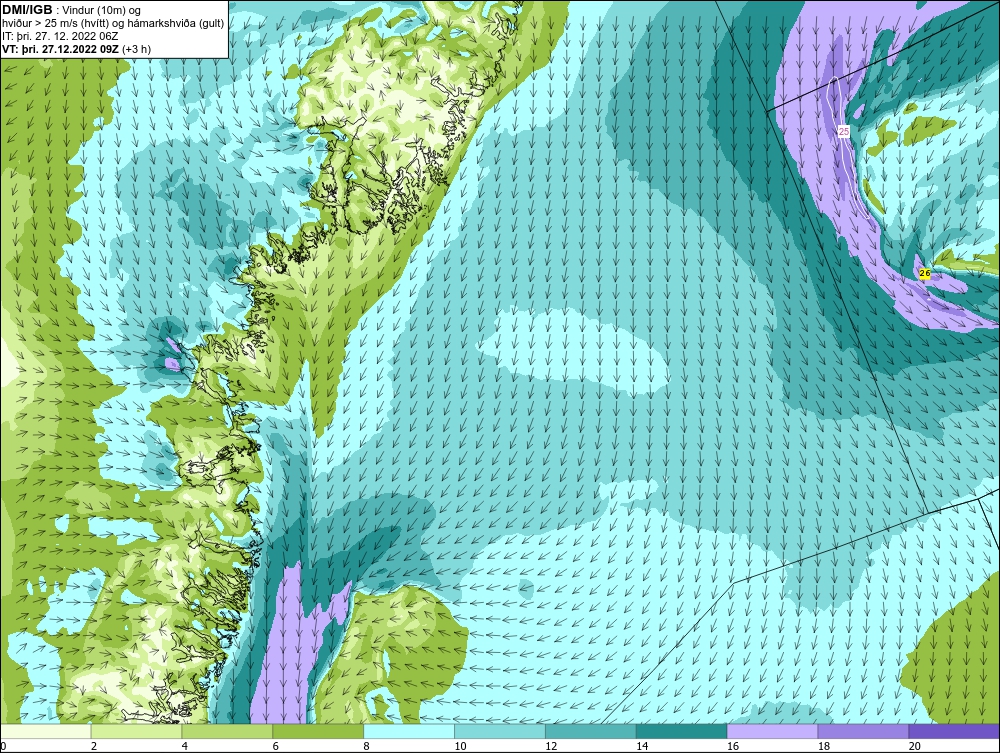The width and height of the screenshot is (1000, 753).
Task: Click the 6–8 olive green legend block
Action: 318,731
